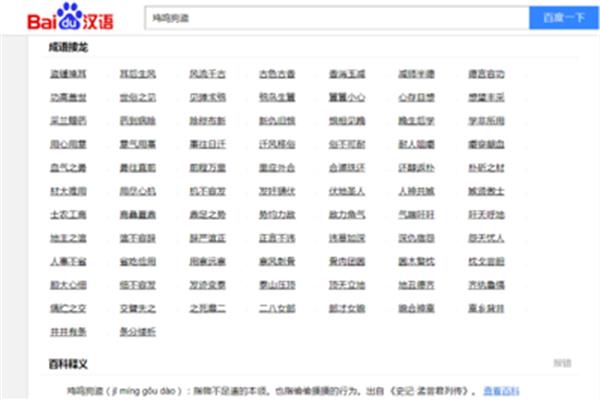Open idiom 用心用意
This screenshot has height=400, width=600.
click(68, 144)
